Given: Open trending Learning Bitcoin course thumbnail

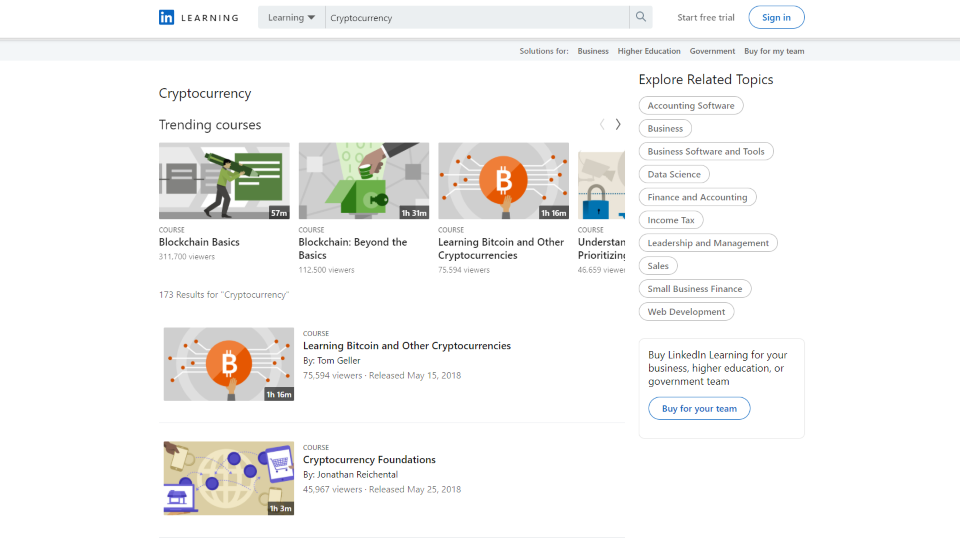Looking at the screenshot, I should click(x=503, y=181).
